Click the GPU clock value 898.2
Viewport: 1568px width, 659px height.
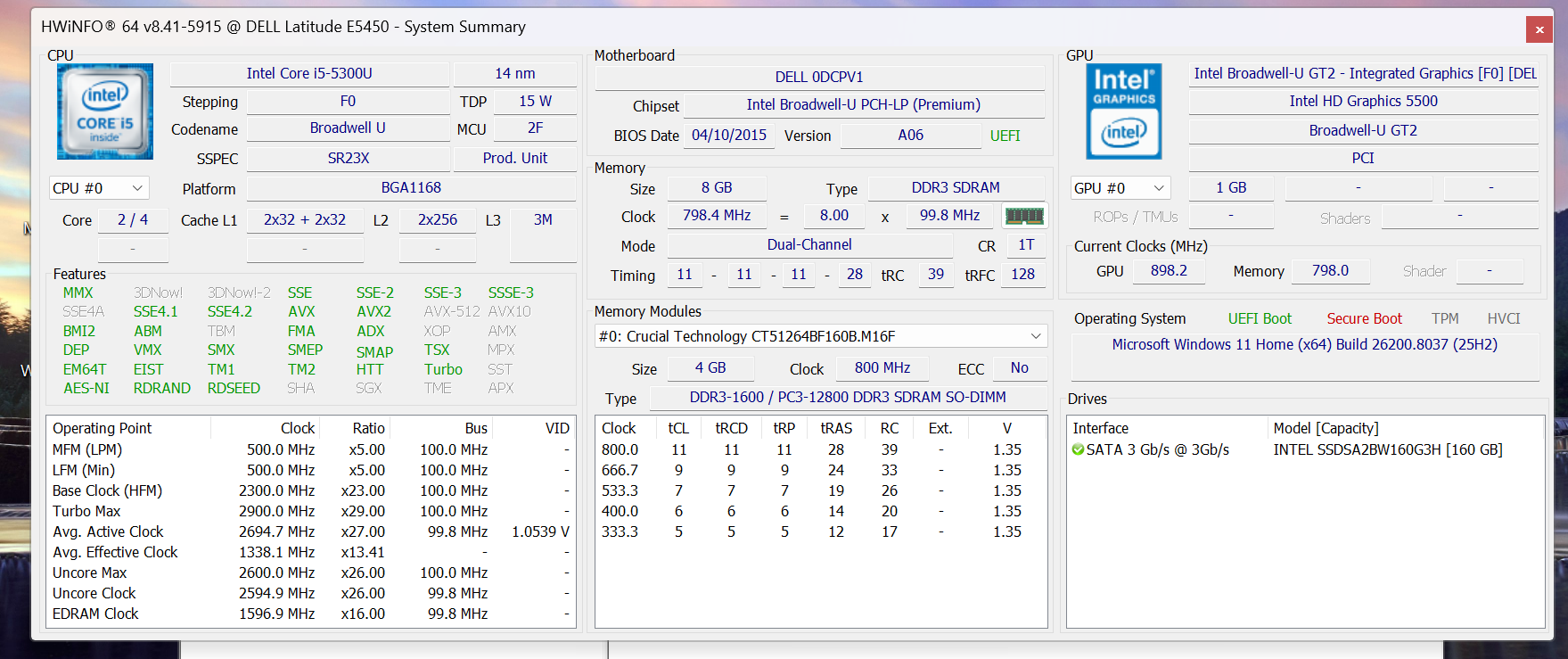tap(1169, 270)
